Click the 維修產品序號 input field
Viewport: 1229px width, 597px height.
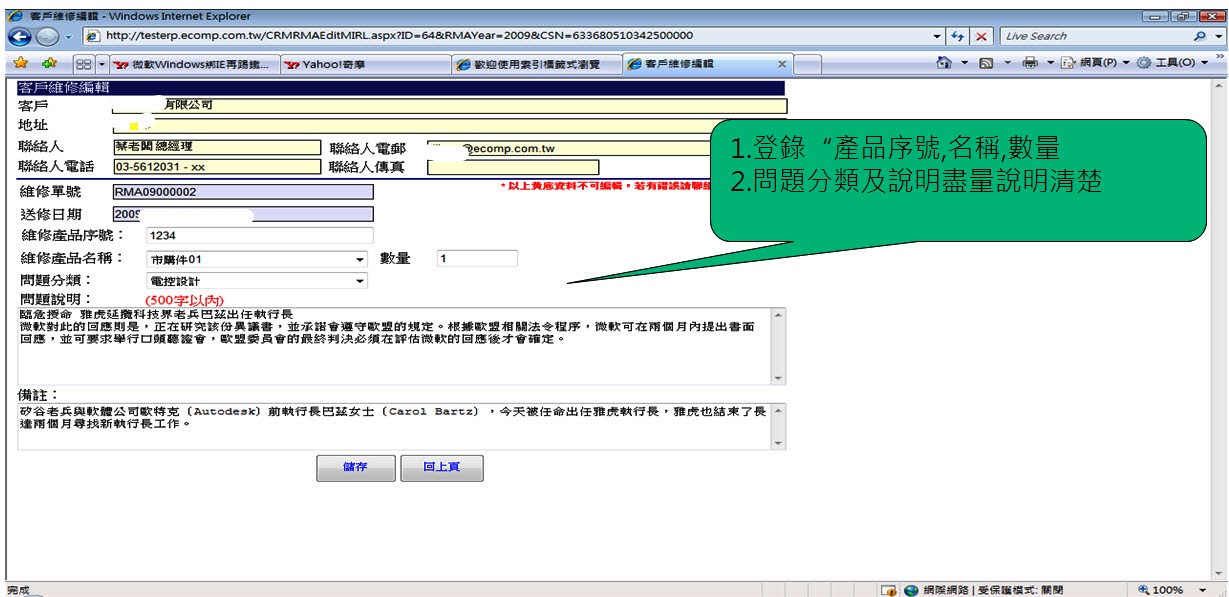coord(259,236)
